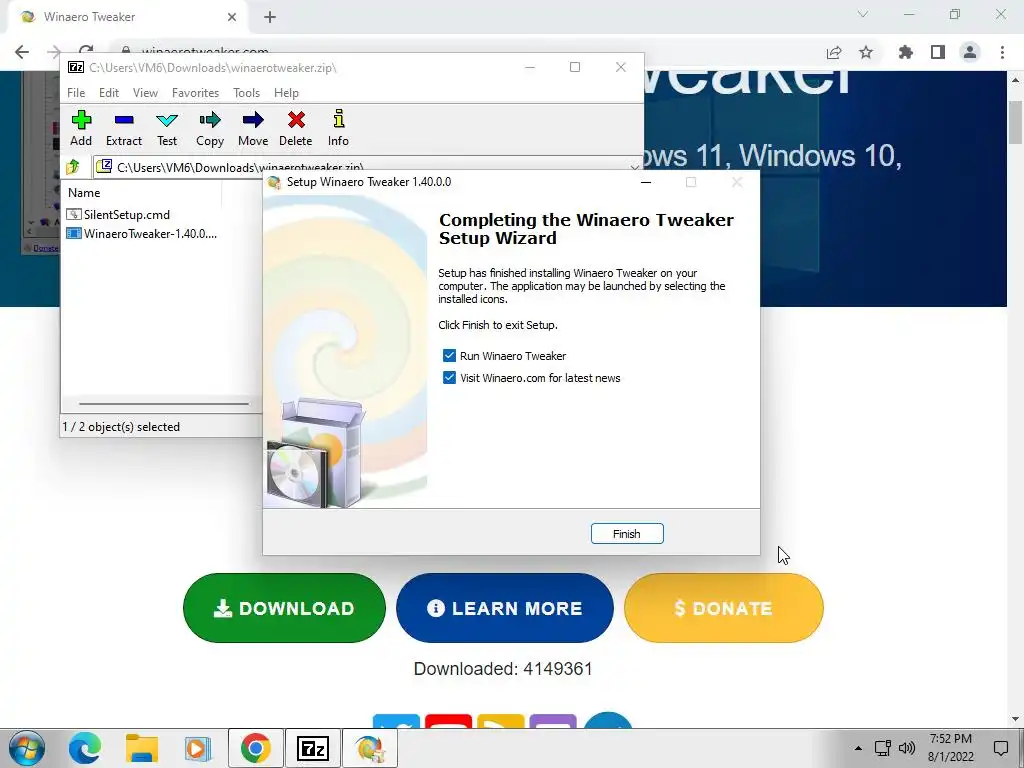The image size is (1024, 768).
Task: Open Chrome profile avatar
Action: [970, 52]
